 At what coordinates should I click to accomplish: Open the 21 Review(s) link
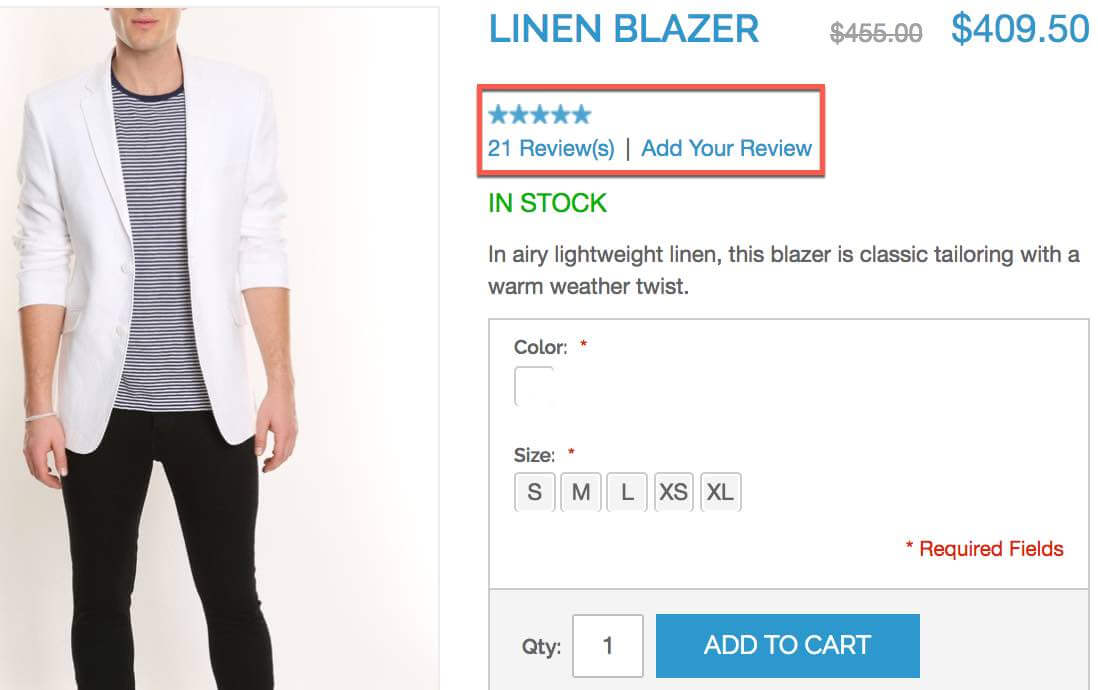click(x=551, y=149)
